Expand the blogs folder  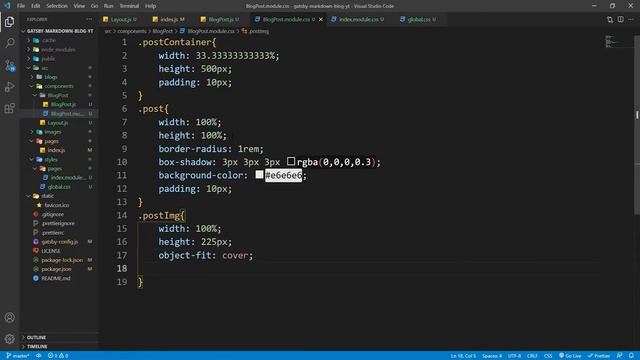click(51, 77)
